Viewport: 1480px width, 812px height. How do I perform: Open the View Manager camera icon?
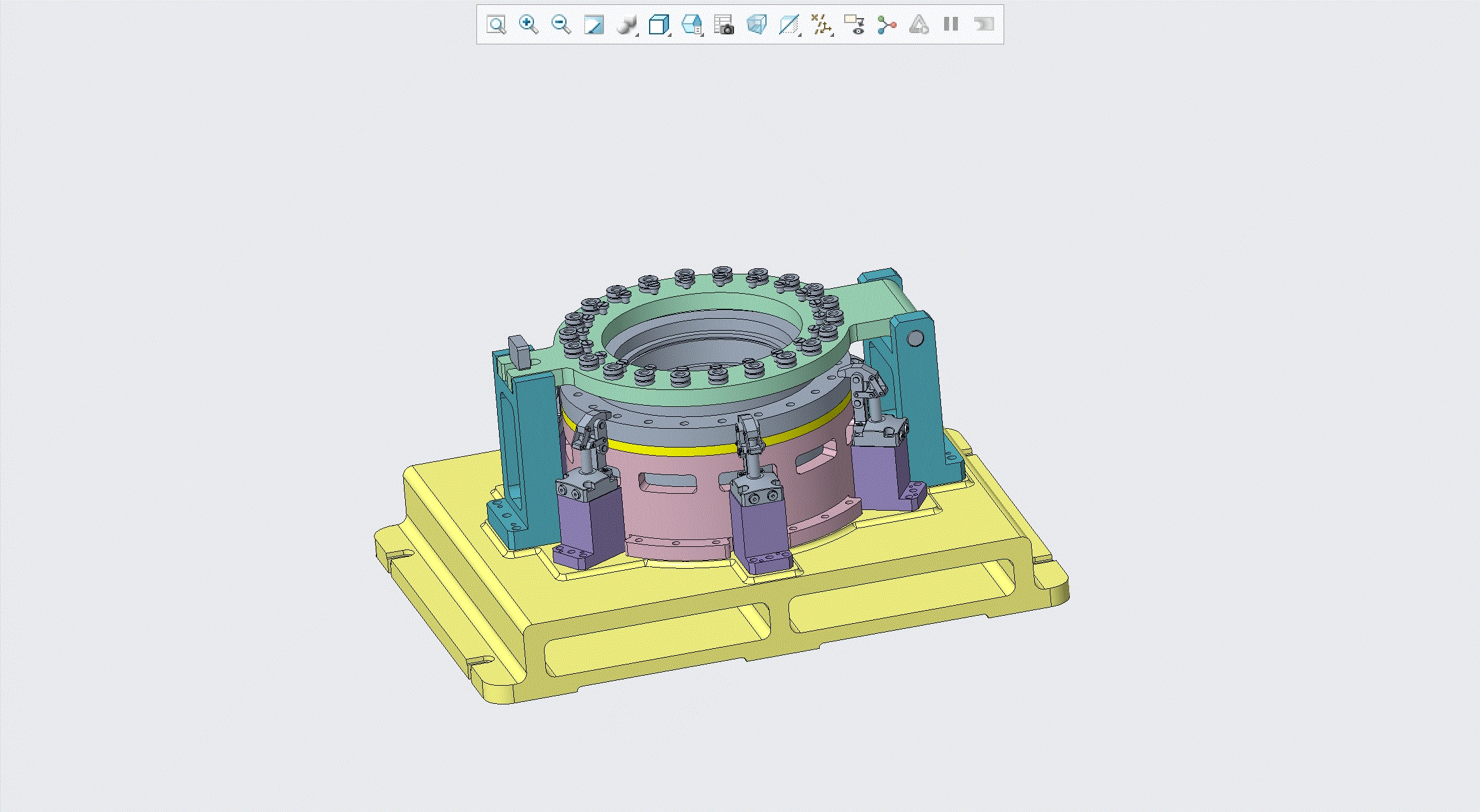[x=723, y=25]
